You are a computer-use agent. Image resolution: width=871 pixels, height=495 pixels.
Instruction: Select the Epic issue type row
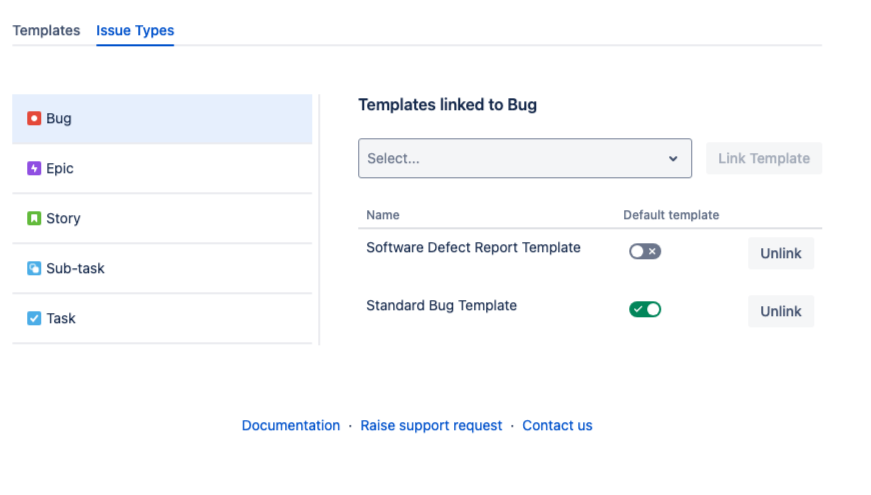point(162,168)
